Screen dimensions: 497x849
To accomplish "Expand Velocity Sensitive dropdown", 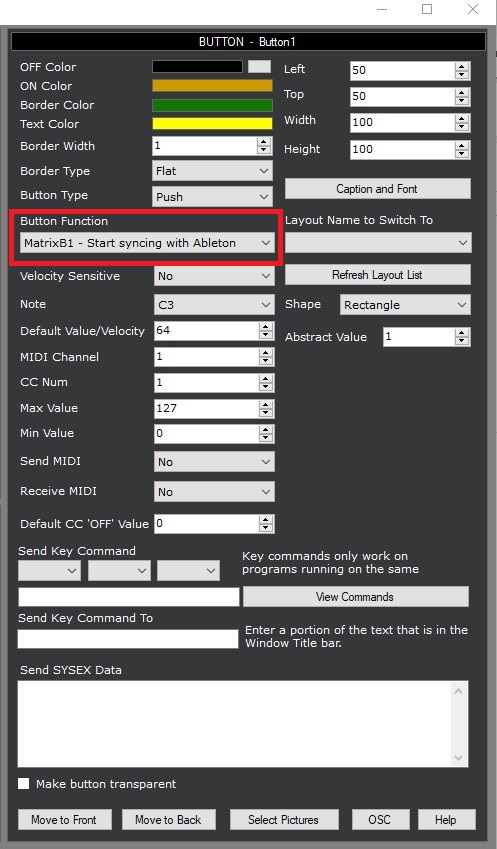I will (214, 276).
